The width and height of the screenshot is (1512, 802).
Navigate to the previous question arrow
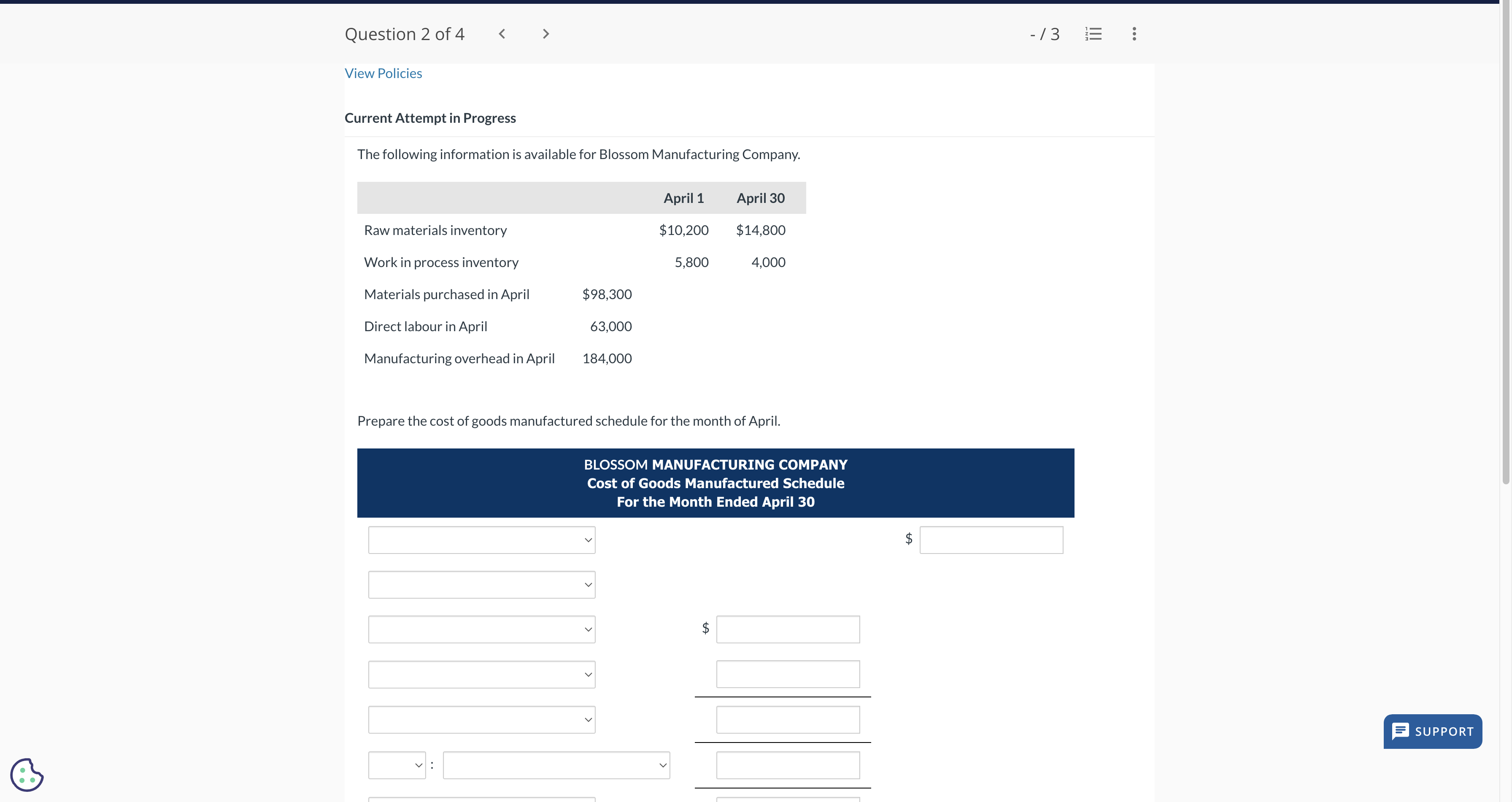[502, 33]
